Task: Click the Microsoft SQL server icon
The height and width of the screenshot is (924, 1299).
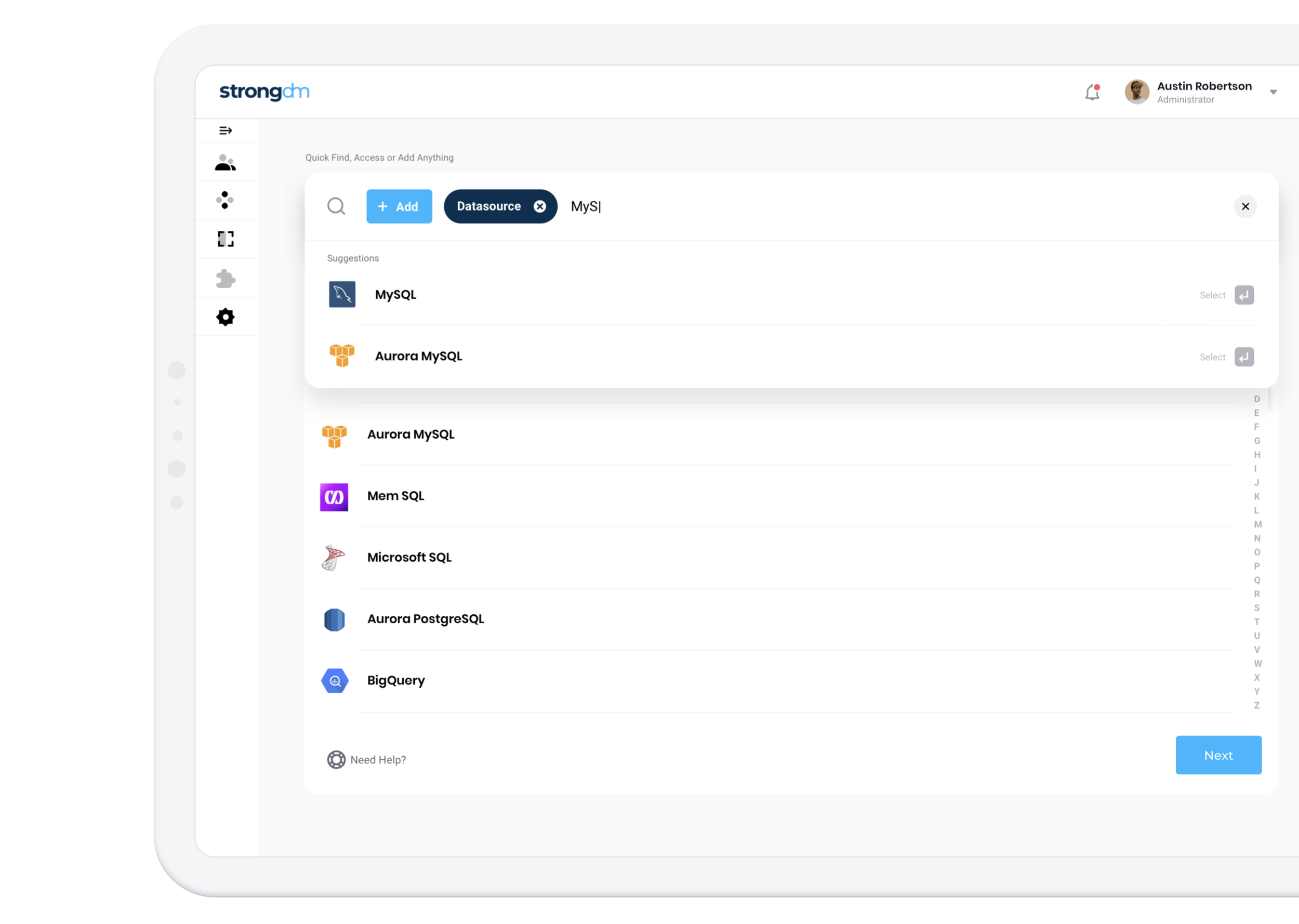Action: tap(333, 558)
